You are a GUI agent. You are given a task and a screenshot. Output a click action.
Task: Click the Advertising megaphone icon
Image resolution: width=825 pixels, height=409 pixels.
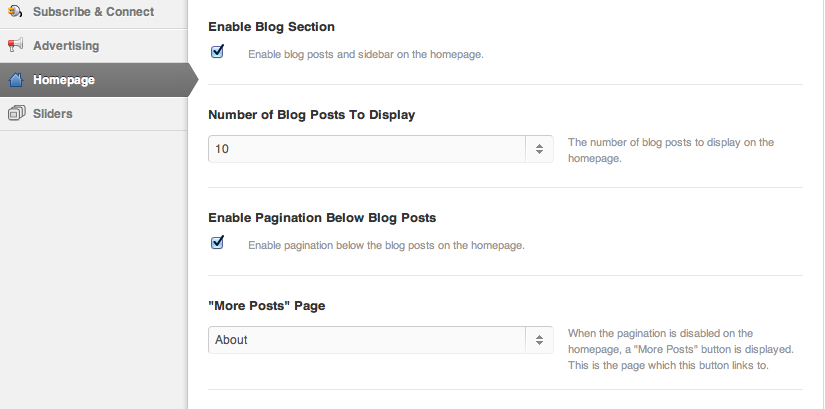point(15,45)
